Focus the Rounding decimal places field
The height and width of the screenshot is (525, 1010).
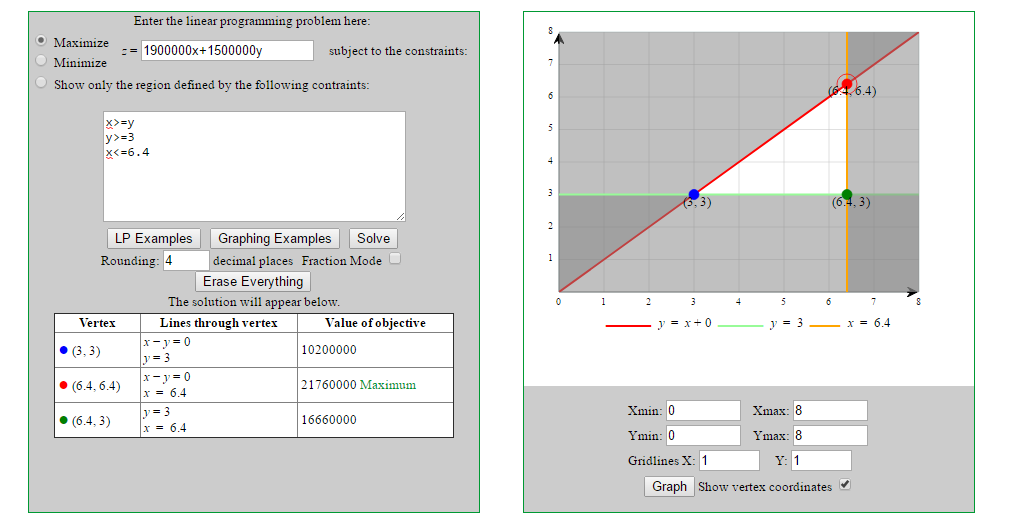click(186, 261)
